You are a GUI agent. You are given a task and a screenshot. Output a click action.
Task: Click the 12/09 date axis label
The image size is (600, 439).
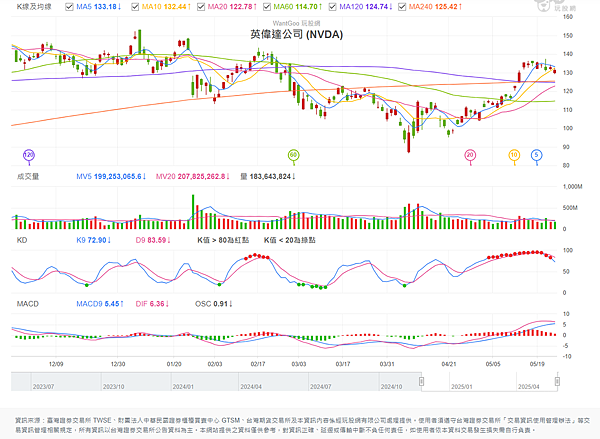click(56, 364)
